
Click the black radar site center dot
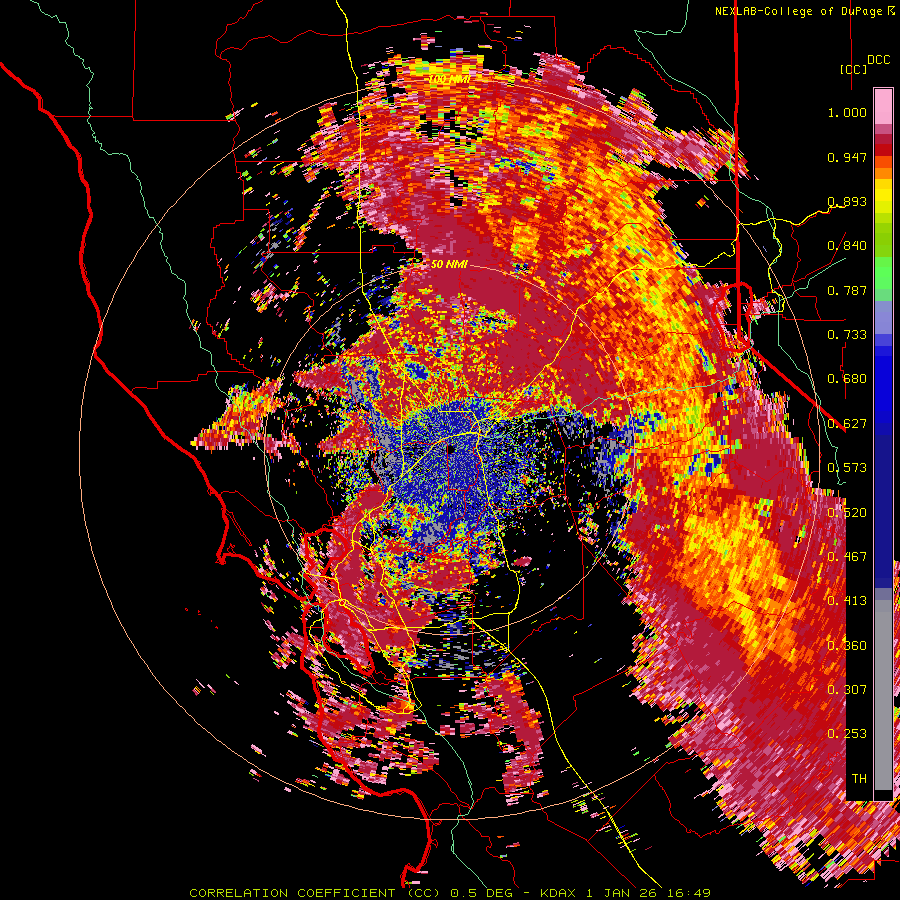[x=450, y=449]
